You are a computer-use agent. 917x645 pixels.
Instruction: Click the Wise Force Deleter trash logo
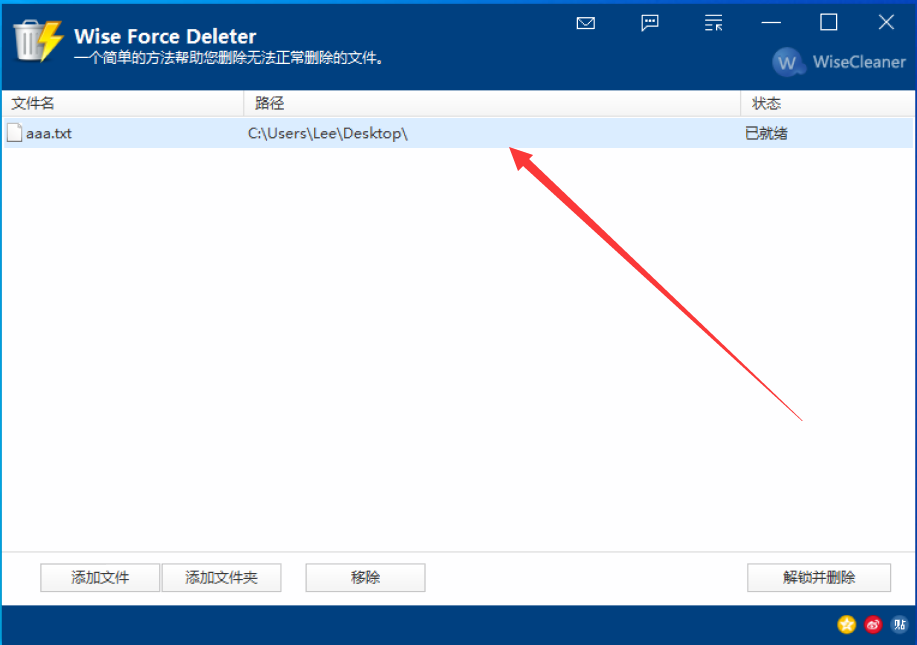[x=38, y=40]
